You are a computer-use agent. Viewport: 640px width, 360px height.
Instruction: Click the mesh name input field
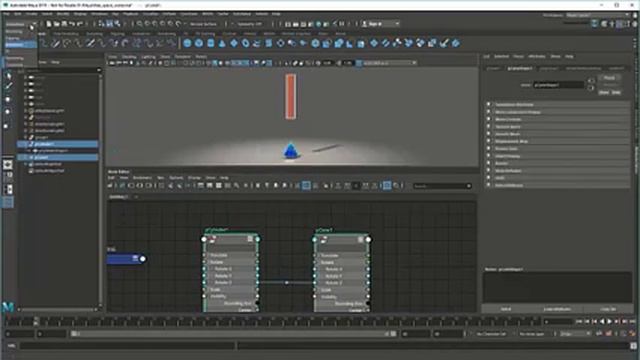(x=558, y=85)
